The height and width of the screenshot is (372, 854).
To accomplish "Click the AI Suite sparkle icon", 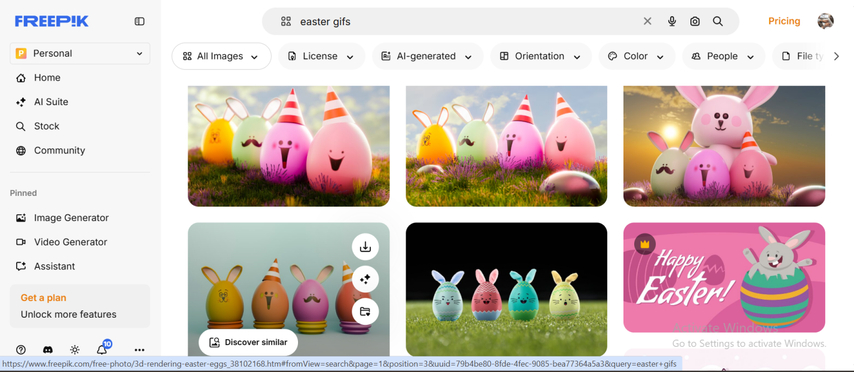I will [21, 102].
